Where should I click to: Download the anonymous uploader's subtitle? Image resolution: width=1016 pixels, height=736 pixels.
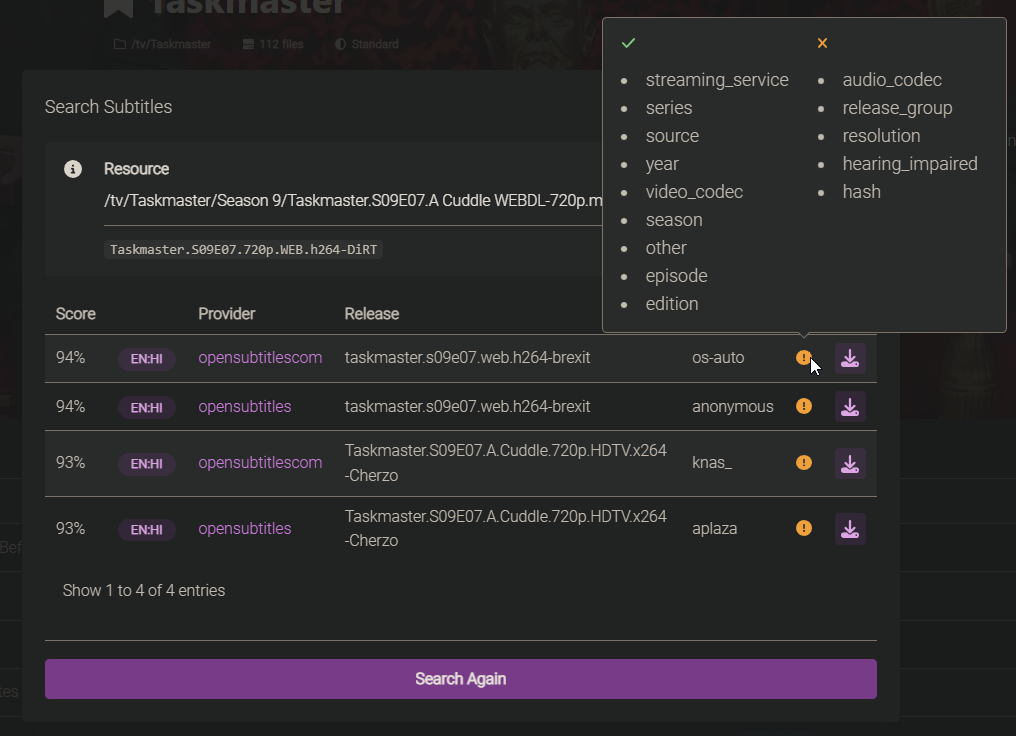849,407
